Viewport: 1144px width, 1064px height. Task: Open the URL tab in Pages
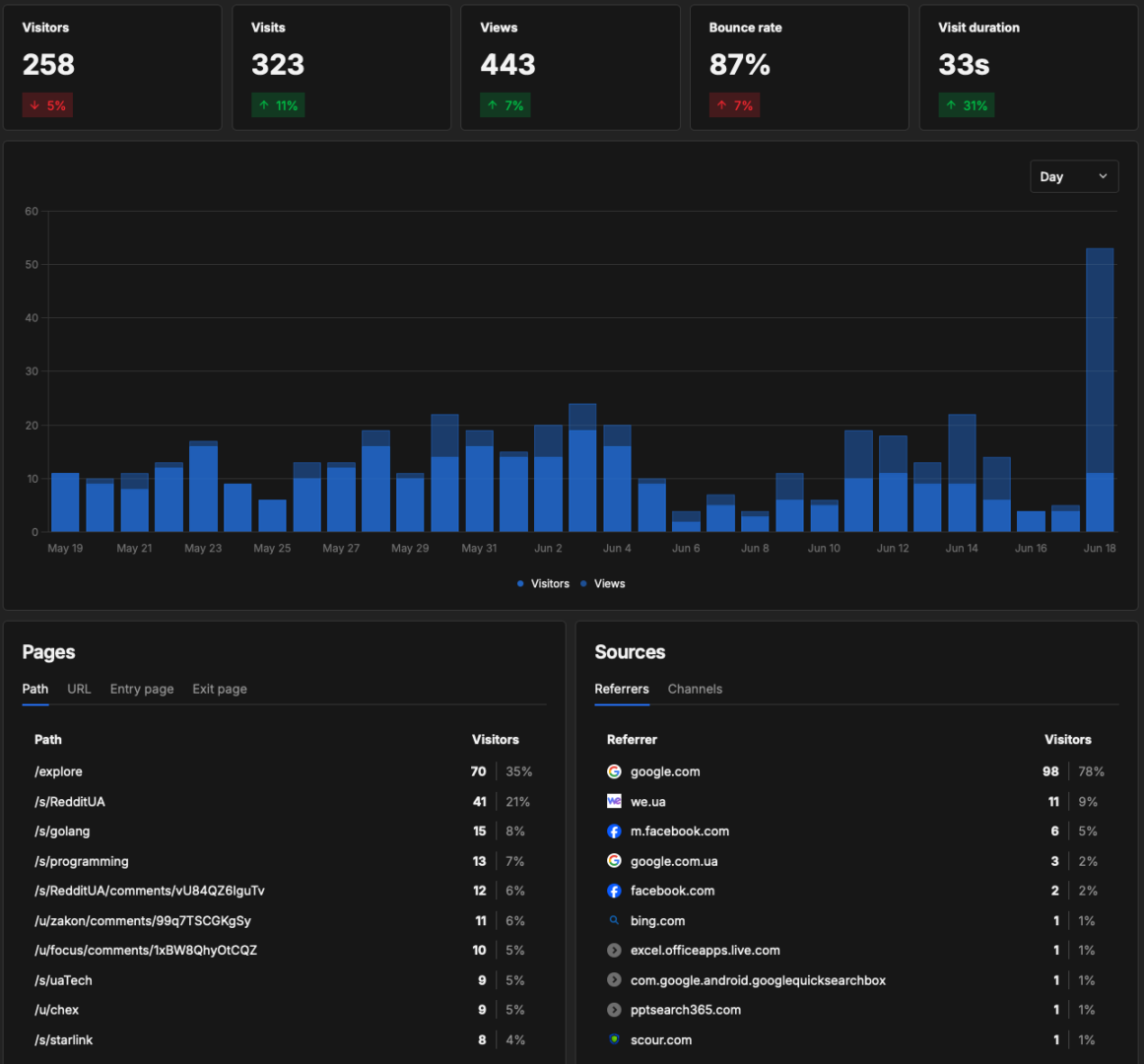(79, 690)
